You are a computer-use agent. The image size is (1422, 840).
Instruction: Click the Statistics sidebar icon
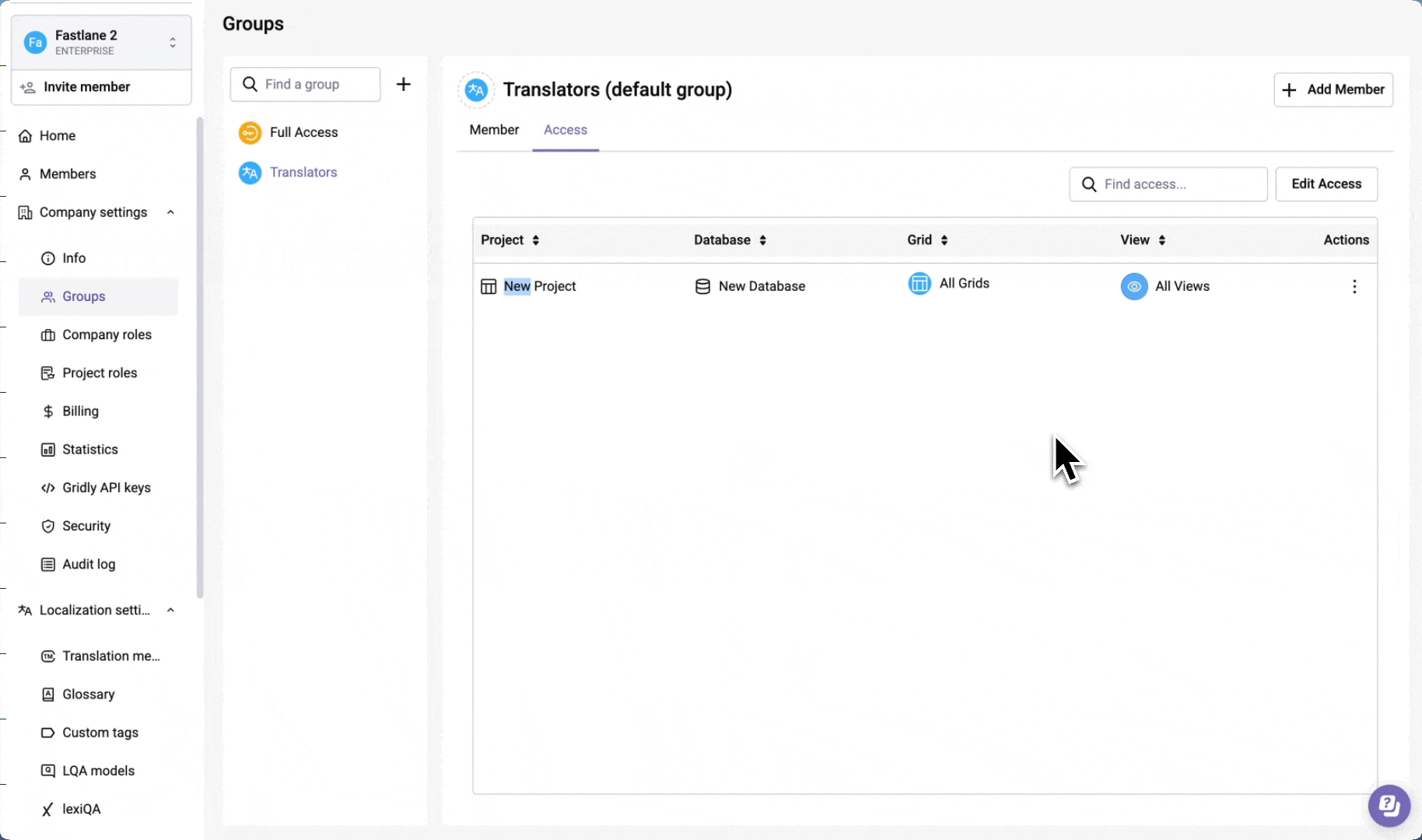tap(48, 449)
